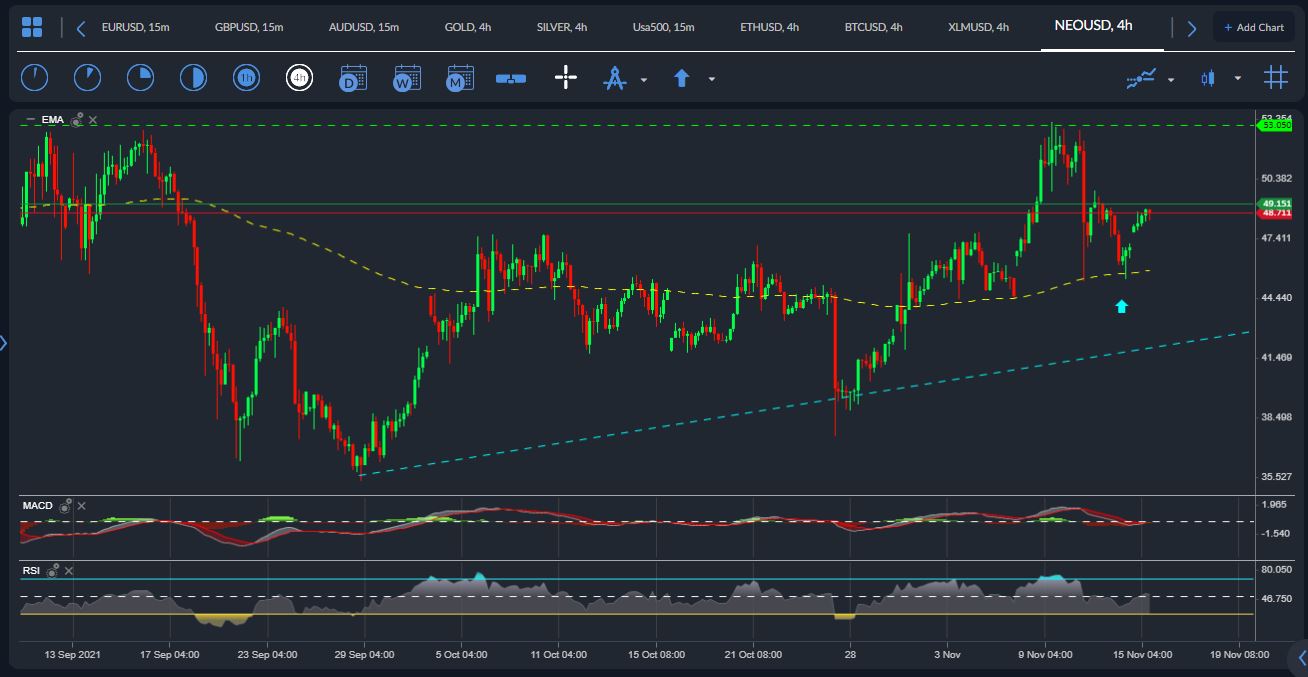Select the daily timeframe calendar icon
Viewport: 1308px width, 677px height.
[352, 78]
